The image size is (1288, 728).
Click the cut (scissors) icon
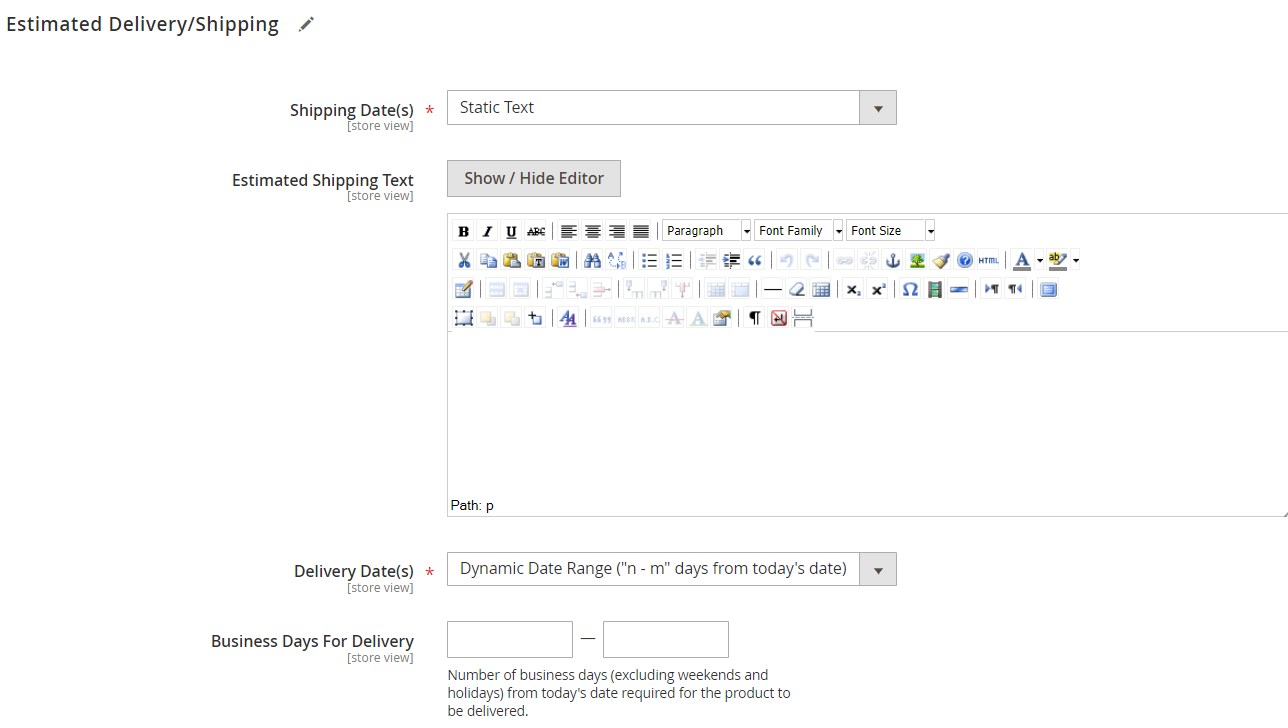tap(464, 260)
